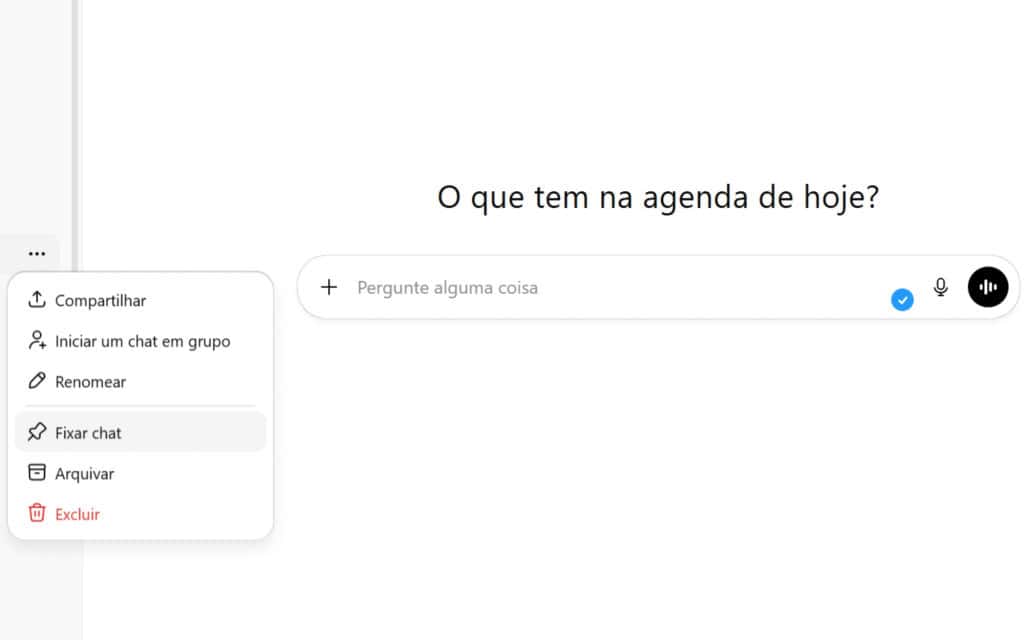The image size is (1024, 640).
Task: Choose Arquivar to archive the chat
Action: (x=86, y=472)
